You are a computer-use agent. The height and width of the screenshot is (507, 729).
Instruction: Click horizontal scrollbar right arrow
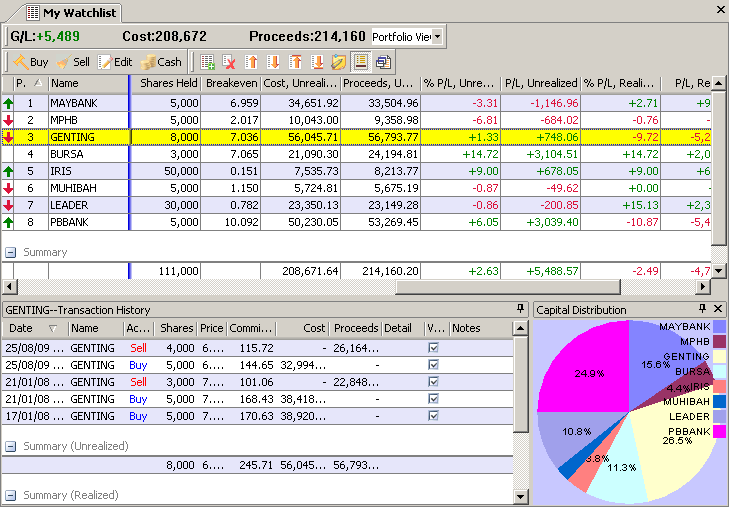[702, 287]
